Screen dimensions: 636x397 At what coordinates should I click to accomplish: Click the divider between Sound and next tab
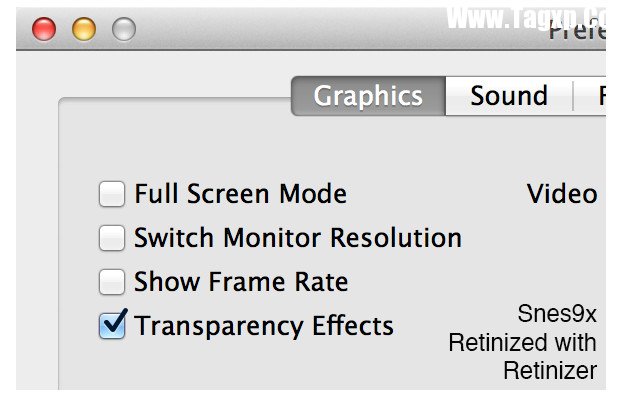pyautogui.click(x=573, y=96)
